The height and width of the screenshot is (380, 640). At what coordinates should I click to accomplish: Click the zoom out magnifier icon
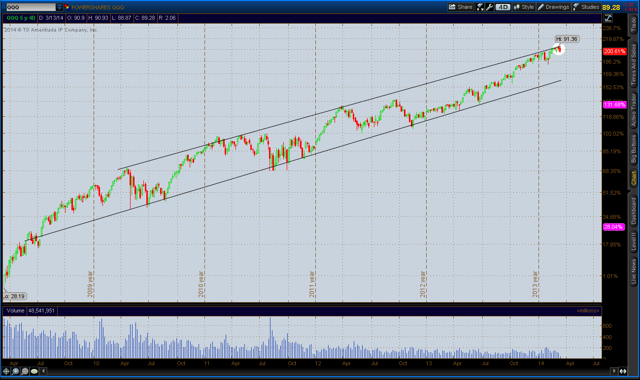pos(24,371)
